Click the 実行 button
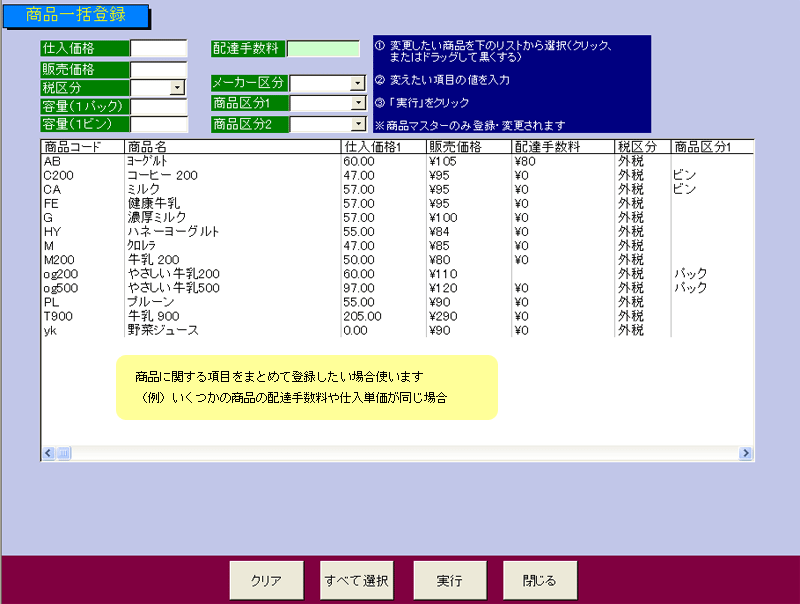800x604 pixels. tap(449, 580)
